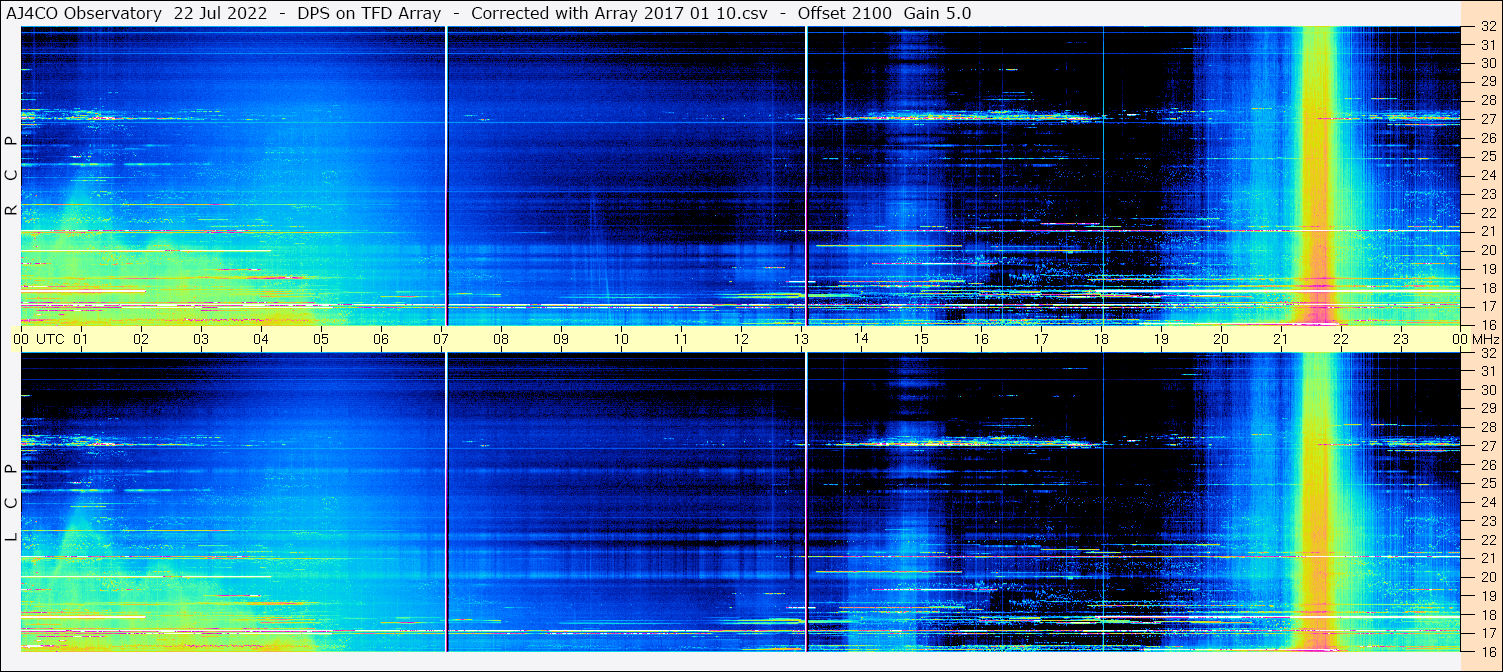Pick the 04 hour label on the time axis
1503x672 pixels.
(261, 339)
